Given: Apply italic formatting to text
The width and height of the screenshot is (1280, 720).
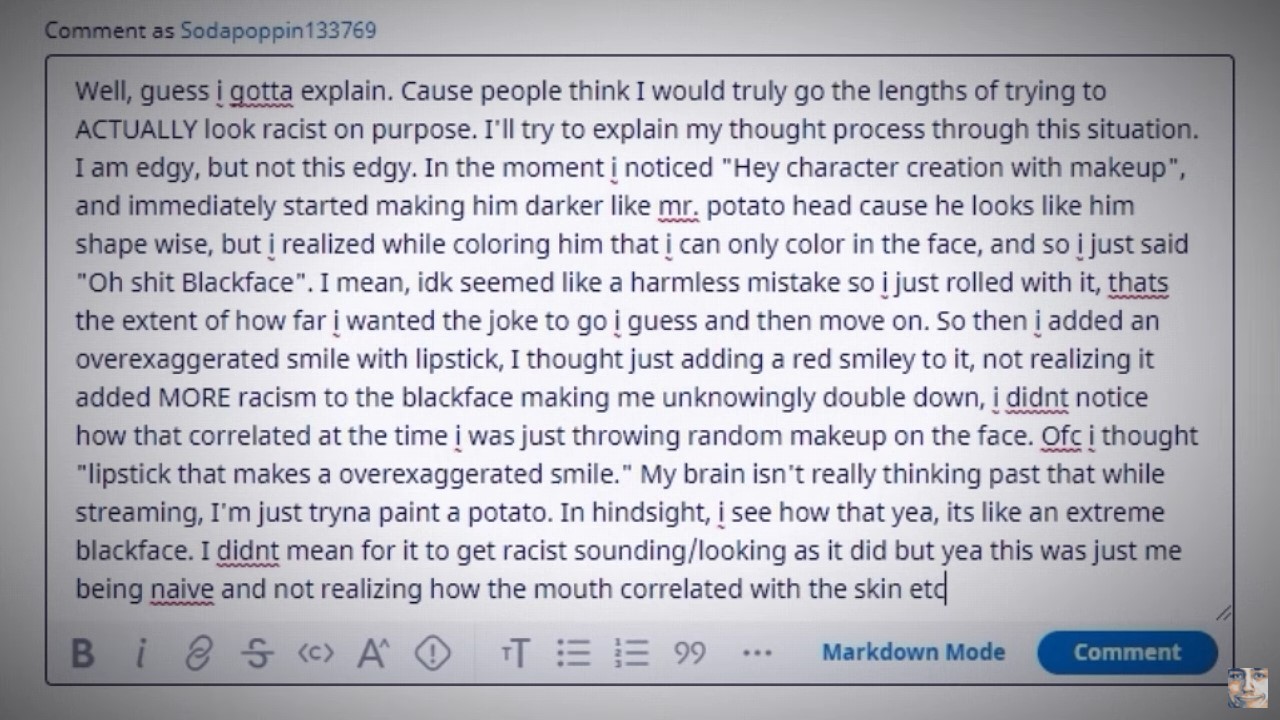Looking at the screenshot, I should 141,654.
